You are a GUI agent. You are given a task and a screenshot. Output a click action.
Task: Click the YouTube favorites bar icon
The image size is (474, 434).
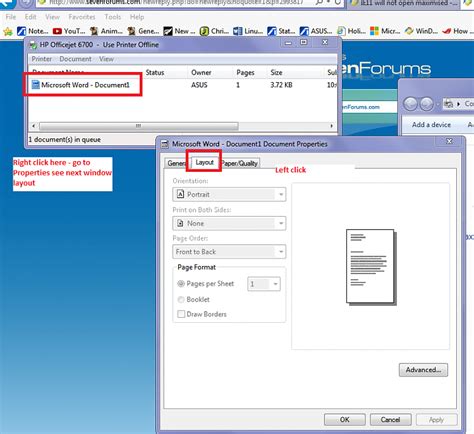pos(57,31)
